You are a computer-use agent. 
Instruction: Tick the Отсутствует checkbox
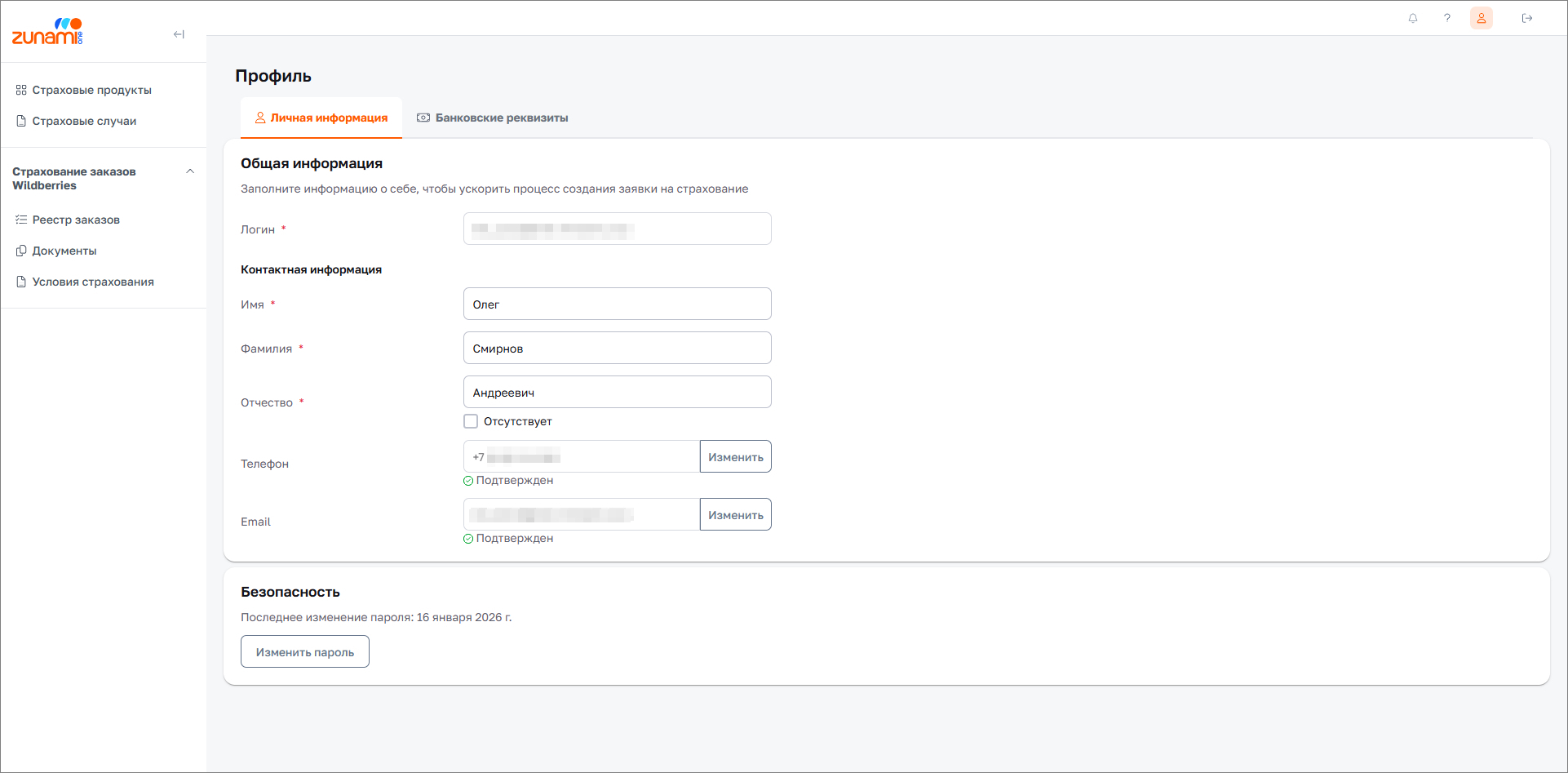[x=471, y=421]
